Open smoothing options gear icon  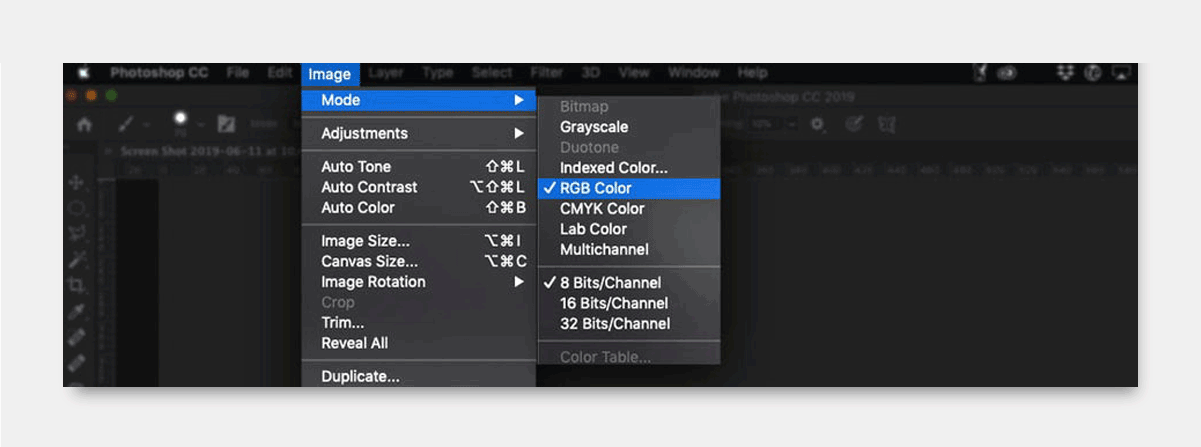point(818,124)
